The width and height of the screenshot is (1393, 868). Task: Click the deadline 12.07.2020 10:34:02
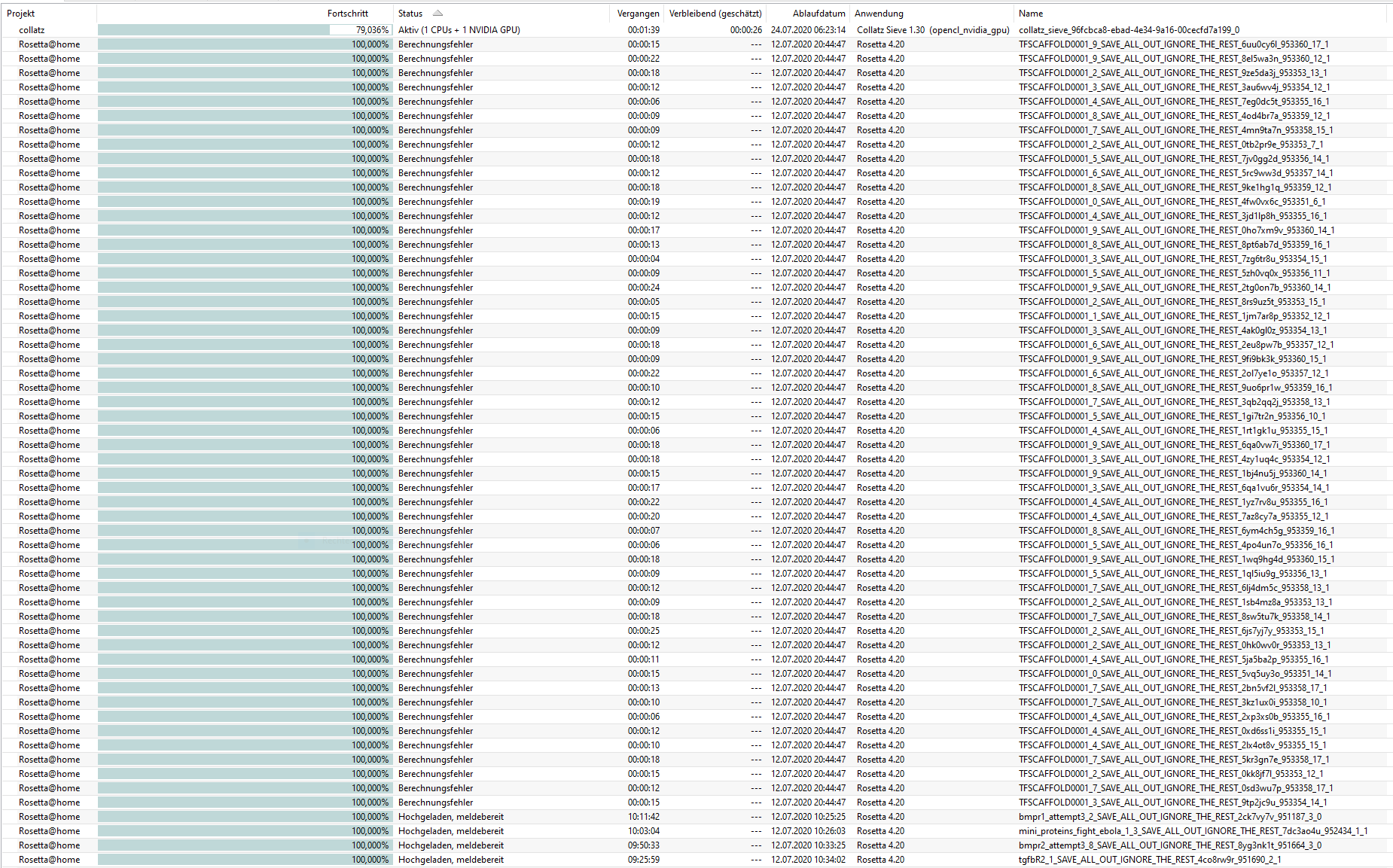click(x=808, y=860)
